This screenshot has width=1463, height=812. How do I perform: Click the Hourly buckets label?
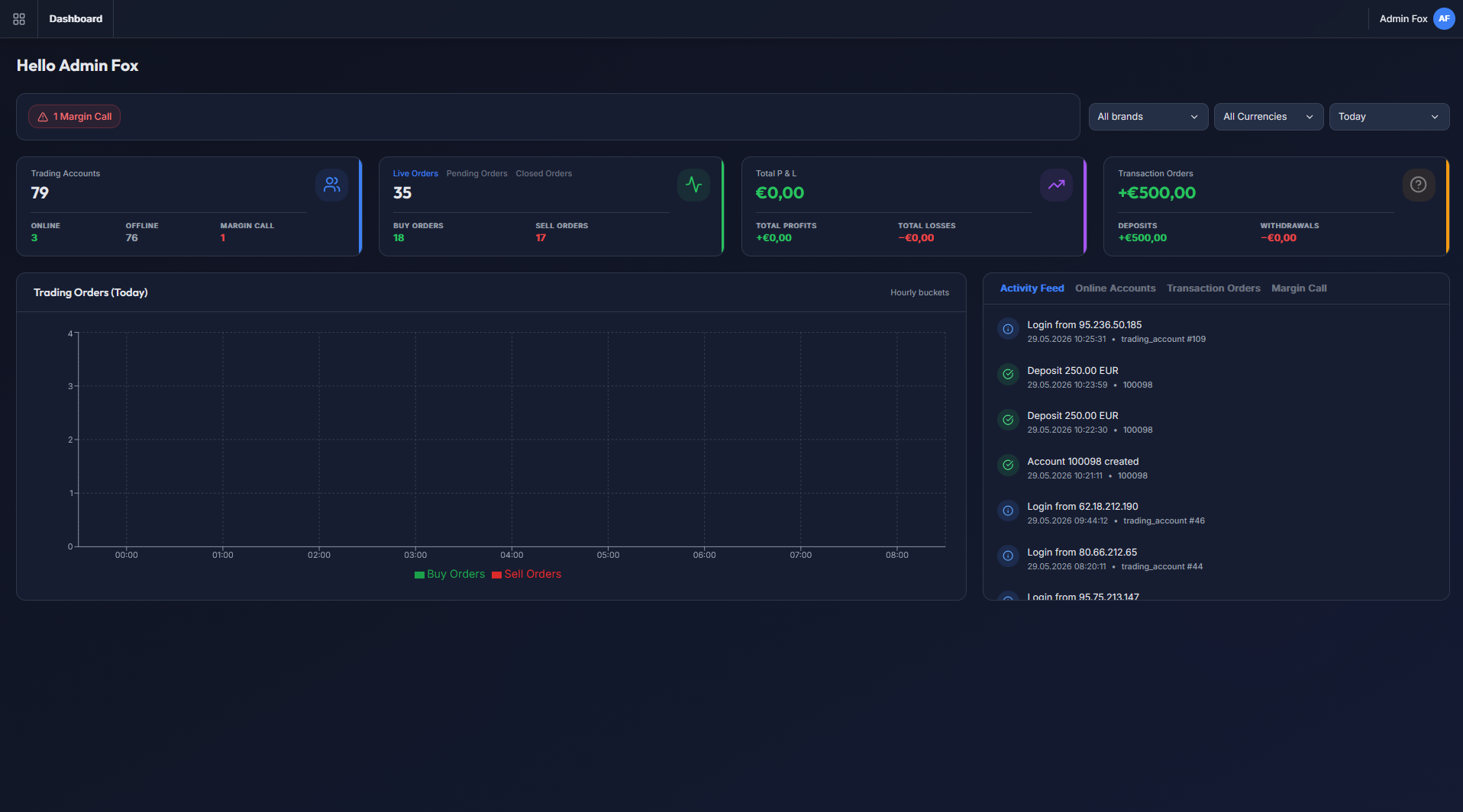(x=919, y=292)
